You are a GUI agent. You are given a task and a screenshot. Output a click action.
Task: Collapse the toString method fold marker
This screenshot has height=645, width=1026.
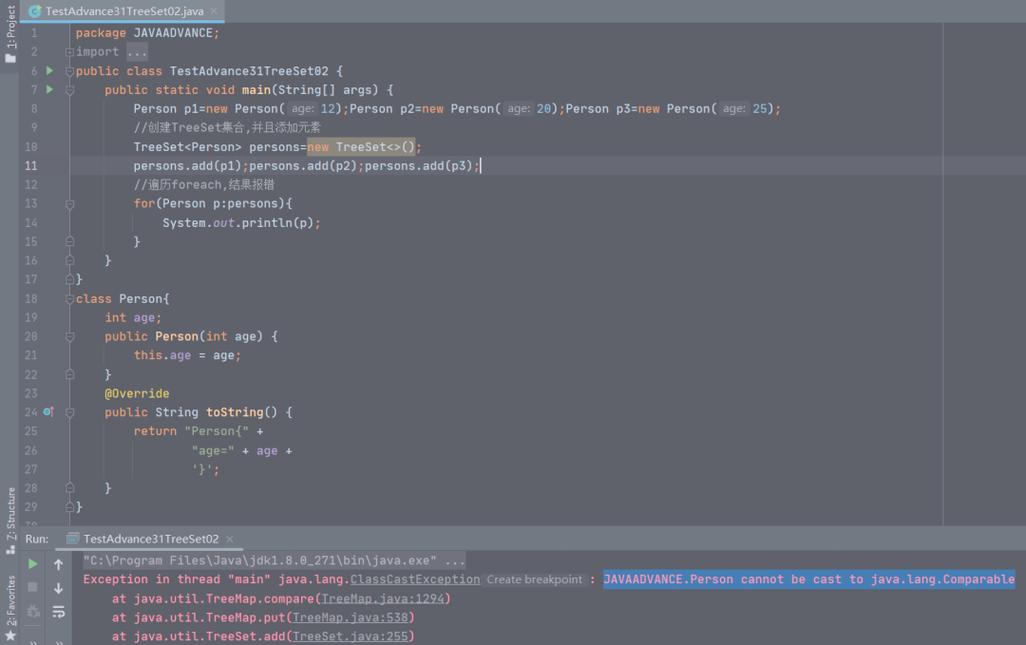69,413
